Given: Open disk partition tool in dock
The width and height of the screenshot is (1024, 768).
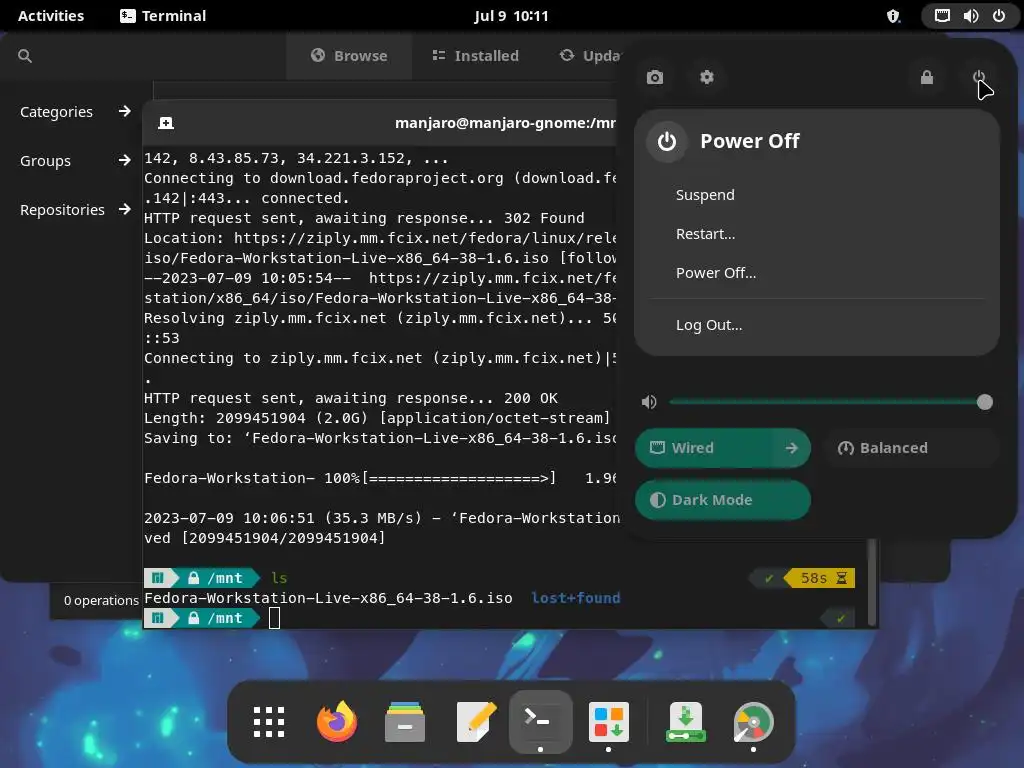Looking at the screenshot, I should 753,722.
